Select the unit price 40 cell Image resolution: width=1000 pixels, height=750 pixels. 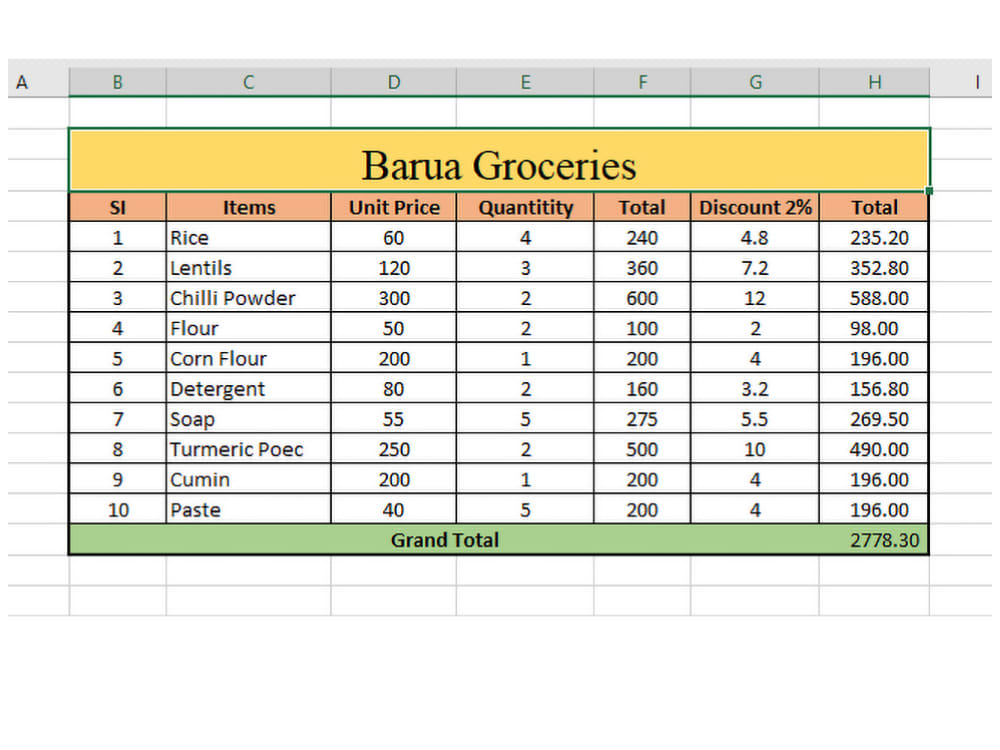pos(393,510)
